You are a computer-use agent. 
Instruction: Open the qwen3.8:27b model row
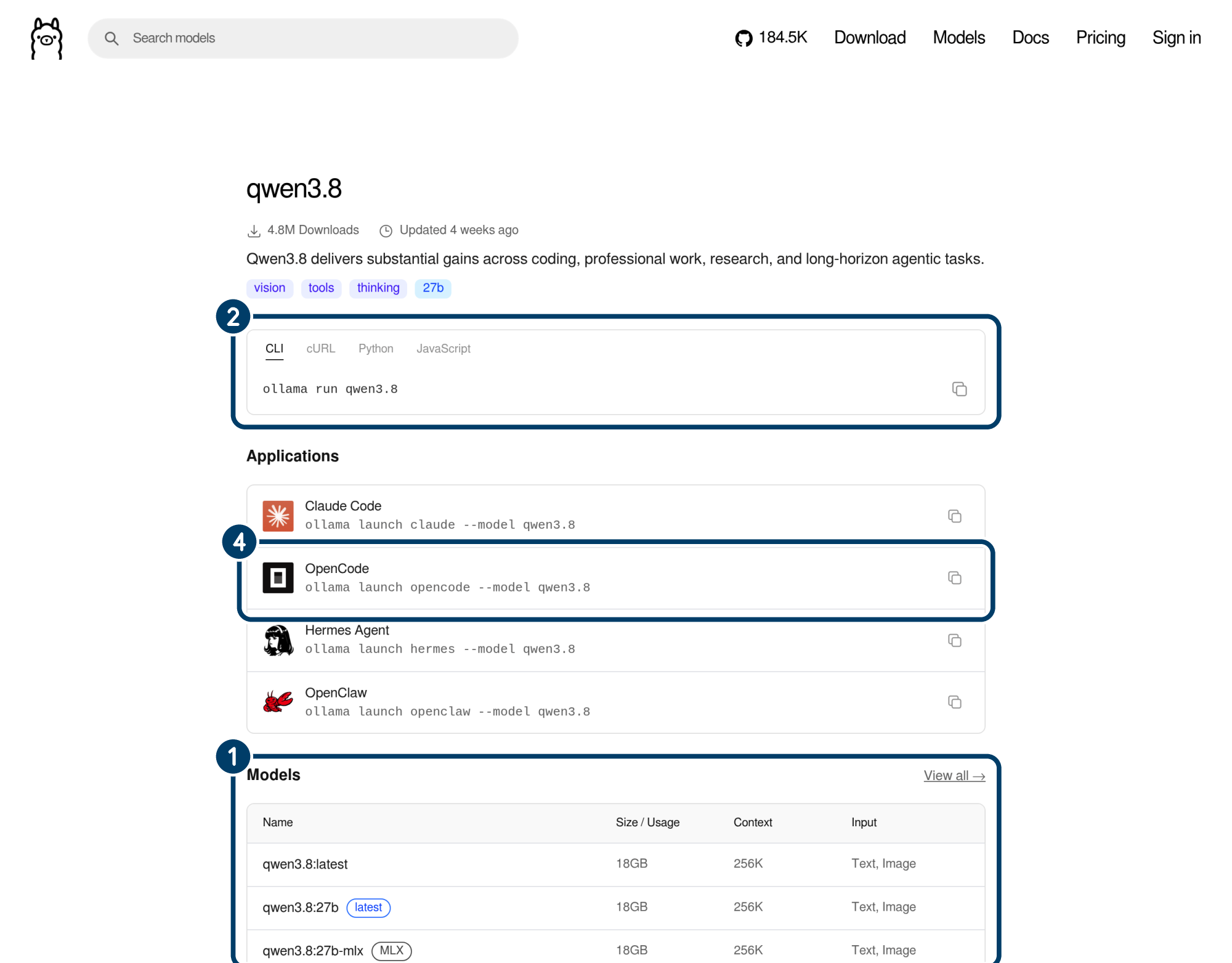pyautogui.click(x=616, y=908)
